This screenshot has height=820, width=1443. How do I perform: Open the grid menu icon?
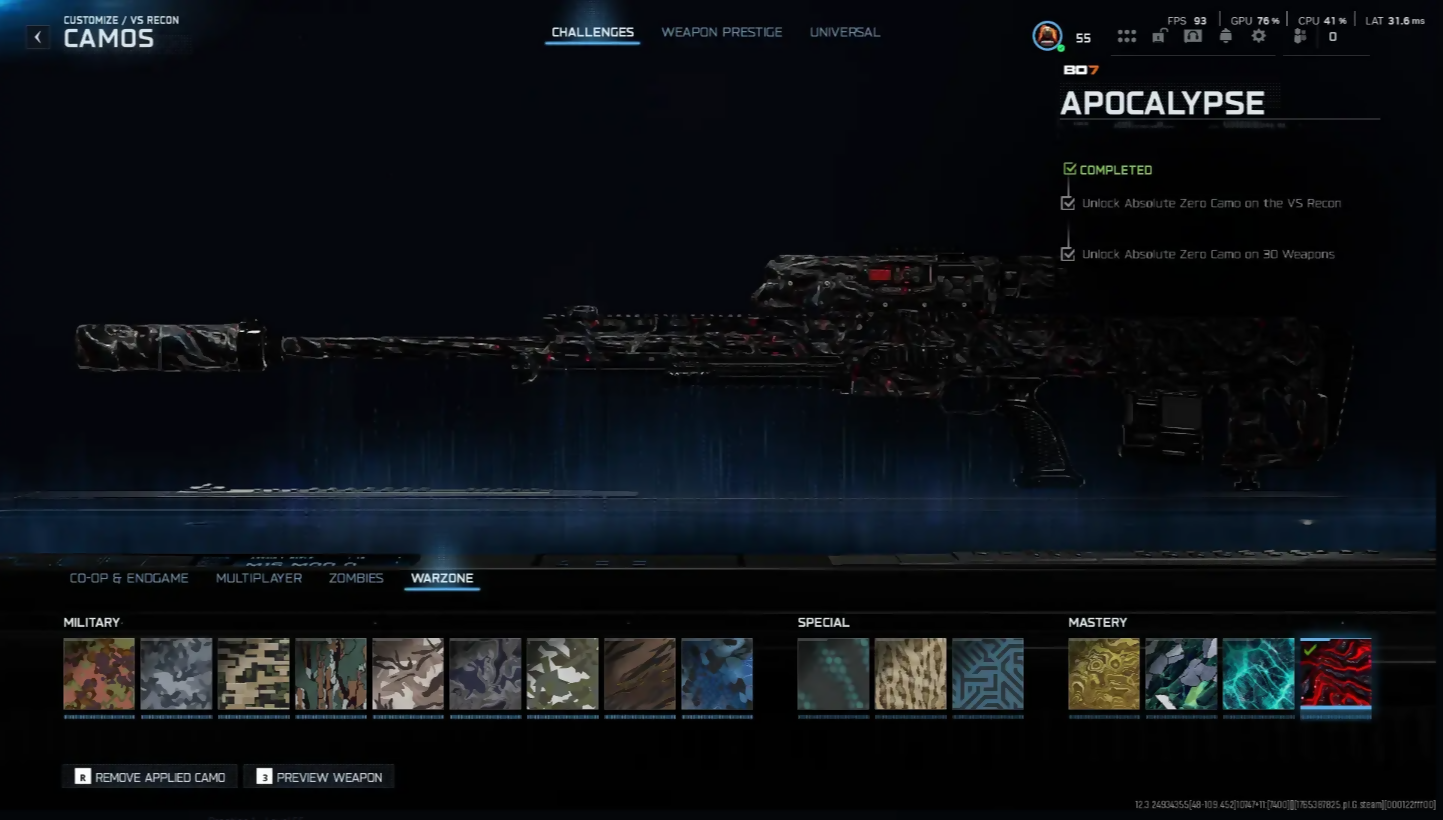1127,36
